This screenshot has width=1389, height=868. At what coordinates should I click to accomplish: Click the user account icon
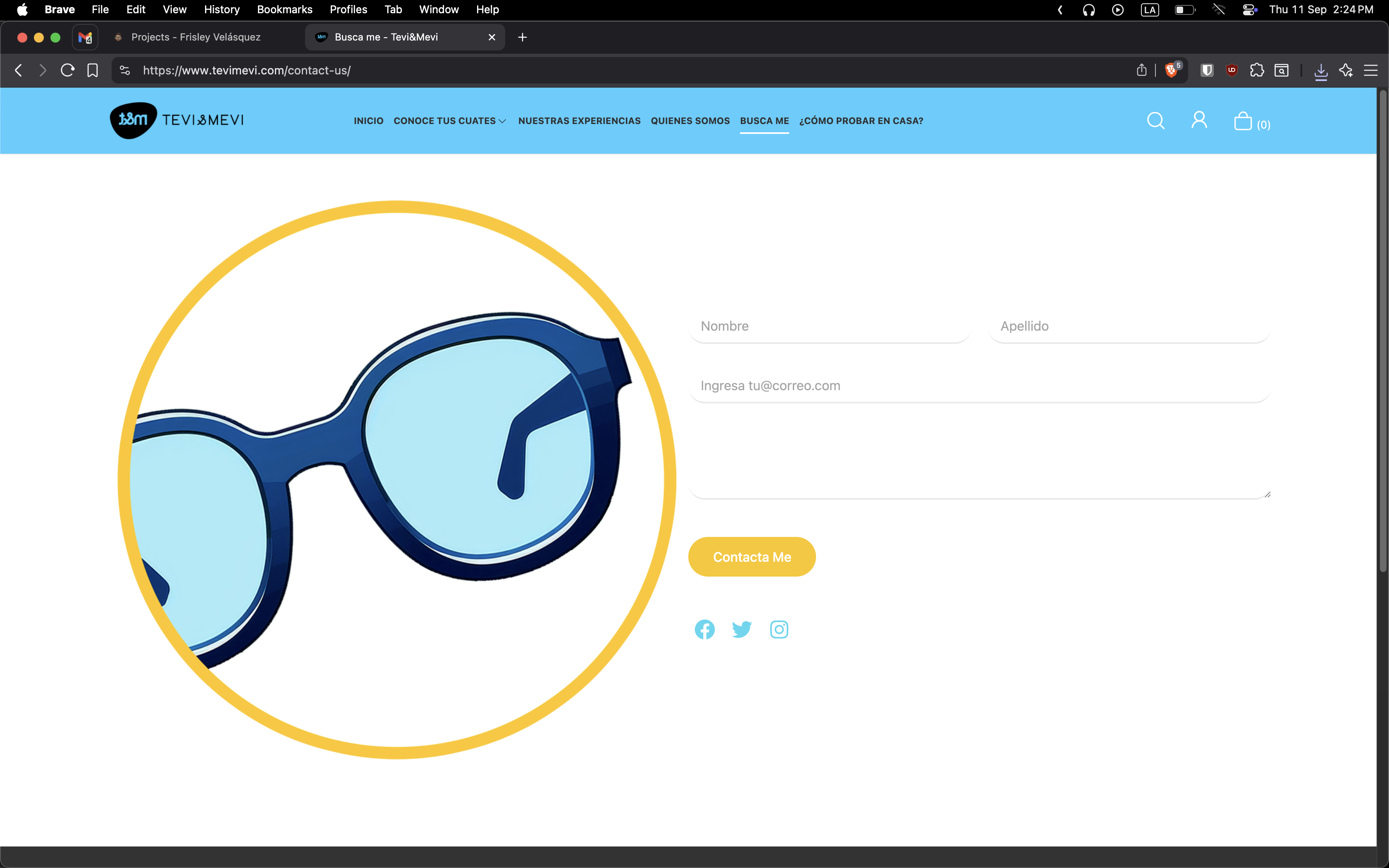[x=1199, y=120]
